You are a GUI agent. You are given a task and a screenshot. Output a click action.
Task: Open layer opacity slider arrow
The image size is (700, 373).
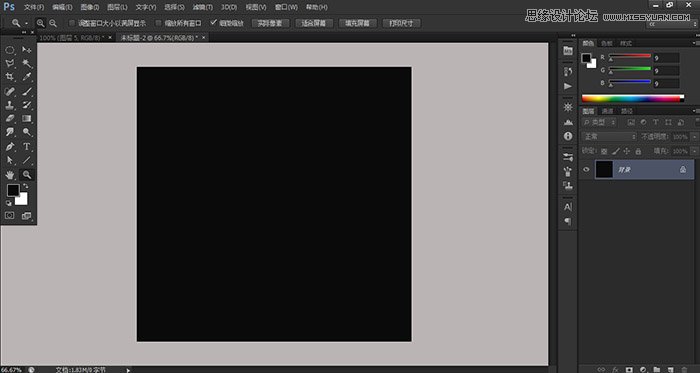[694, 137]
